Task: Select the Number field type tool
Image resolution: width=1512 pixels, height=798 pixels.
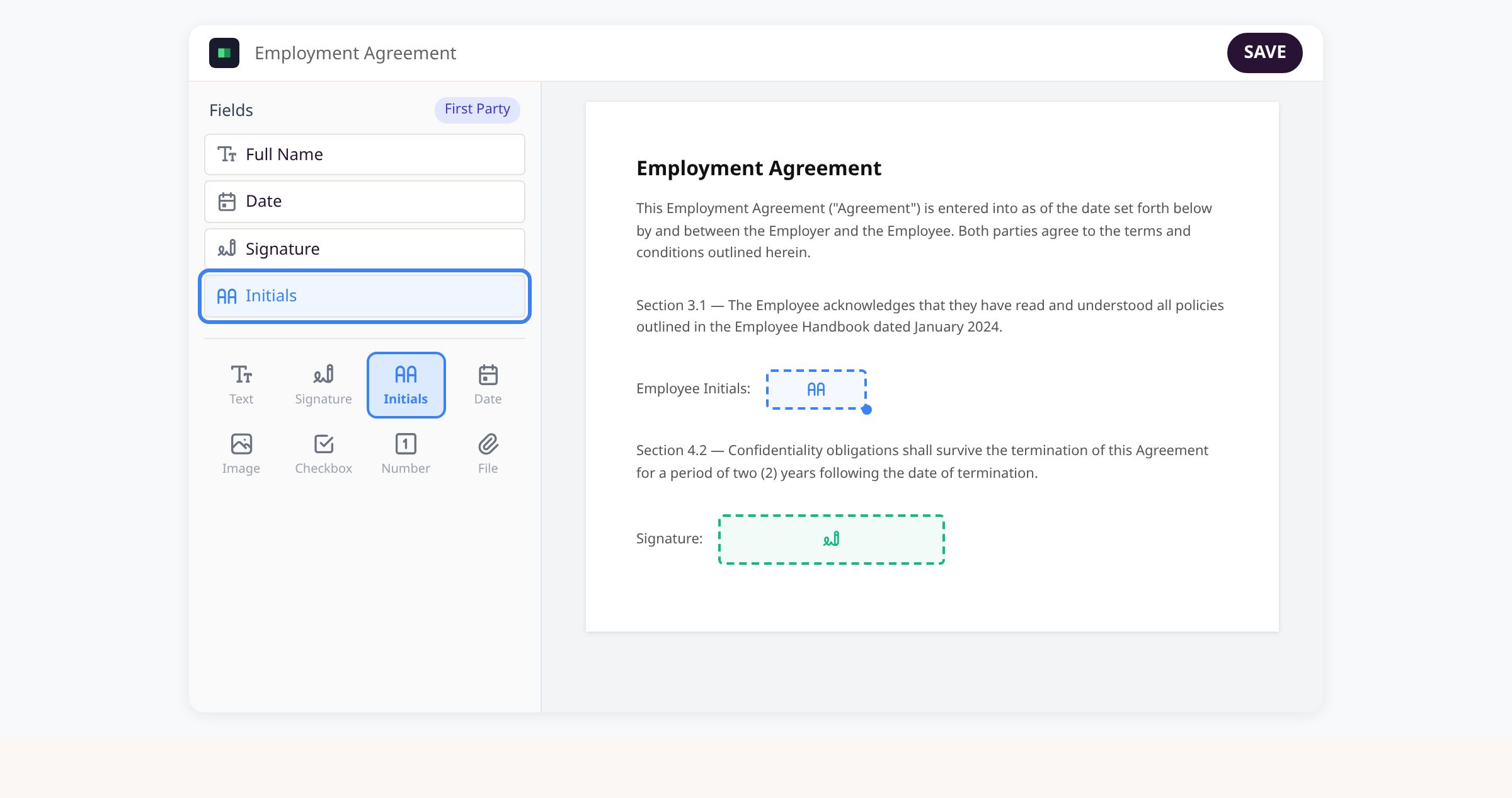Action: coord(406,454)
